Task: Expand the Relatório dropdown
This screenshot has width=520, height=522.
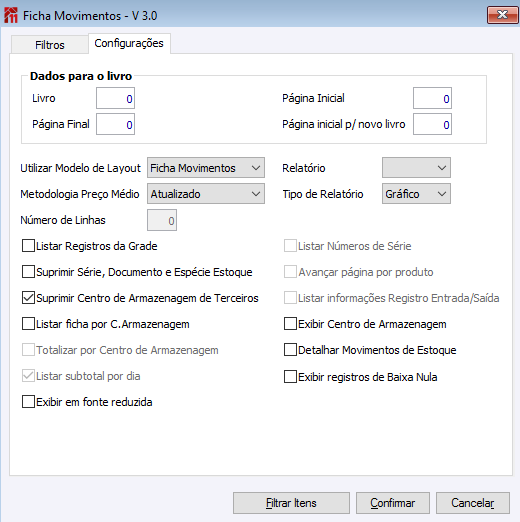Action: 416,168
